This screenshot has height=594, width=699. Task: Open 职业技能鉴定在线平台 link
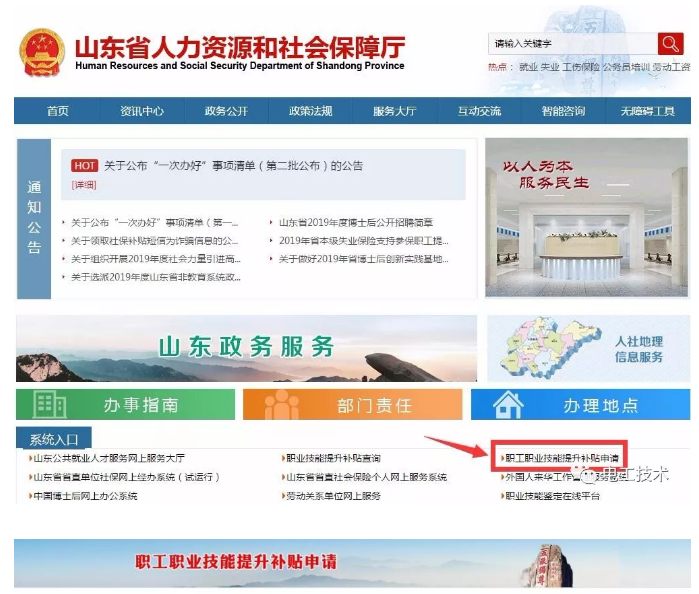pyautogui.click(x=552, y=496)
